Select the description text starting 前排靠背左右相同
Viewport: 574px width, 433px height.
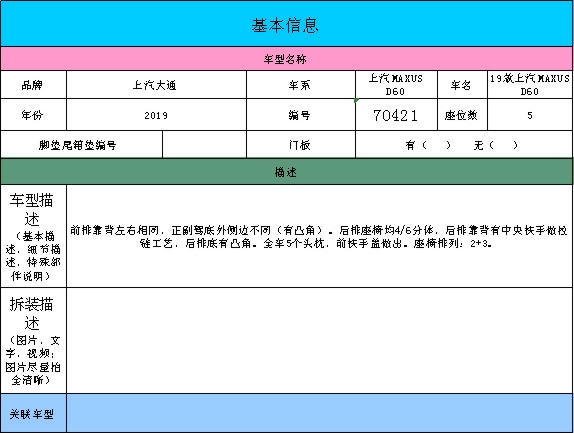click(318, 236)
